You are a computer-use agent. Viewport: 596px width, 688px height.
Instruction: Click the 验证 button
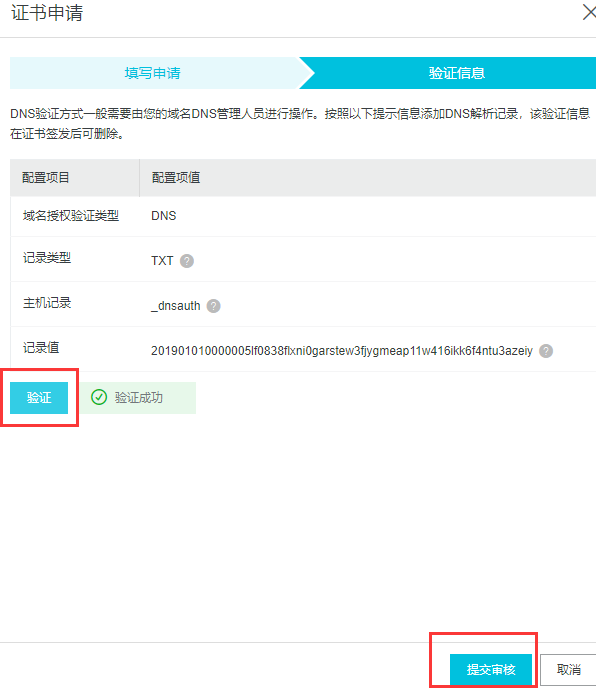(x=39, y=398)
